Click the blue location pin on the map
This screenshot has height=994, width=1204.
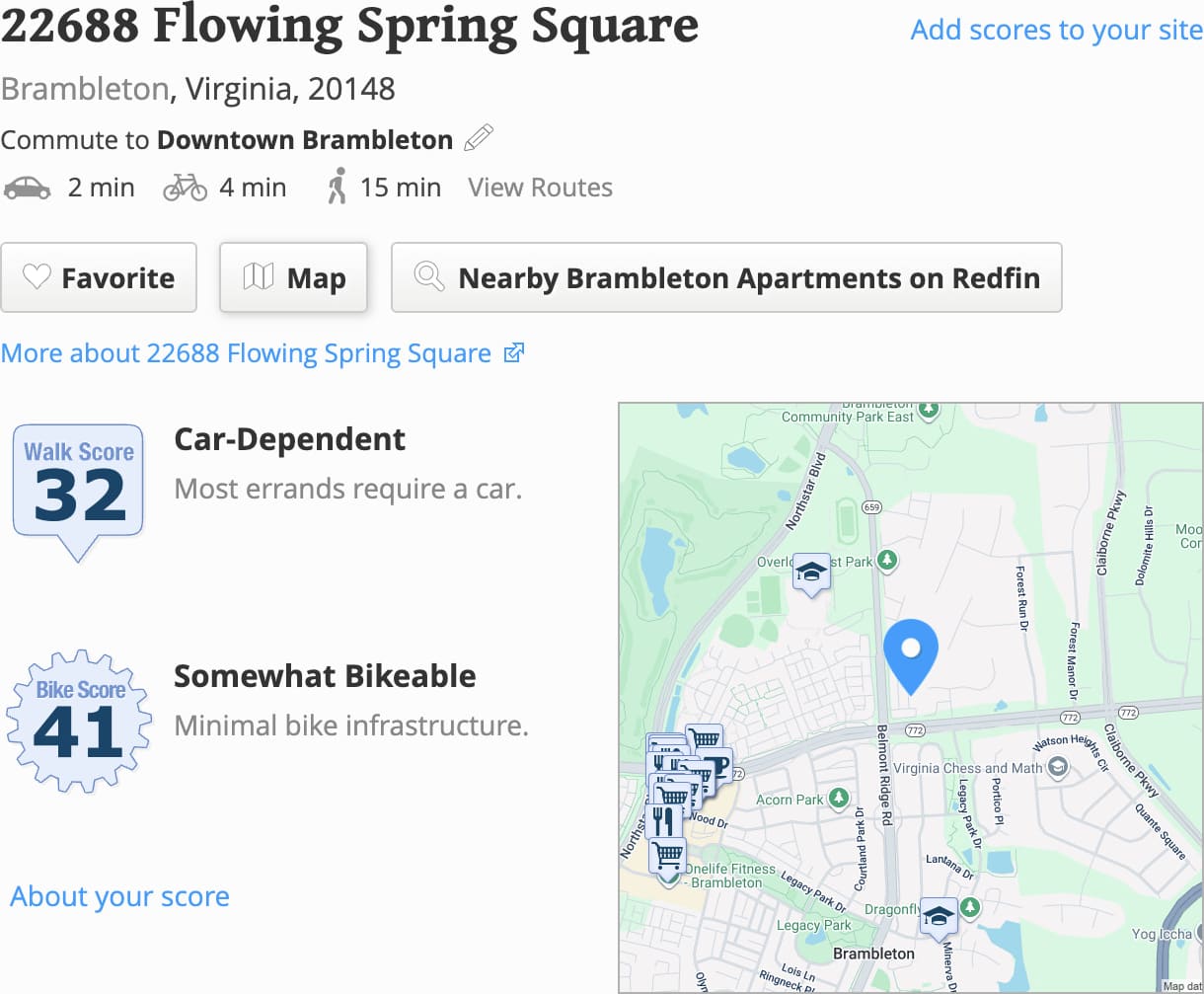tap(911, 651)
